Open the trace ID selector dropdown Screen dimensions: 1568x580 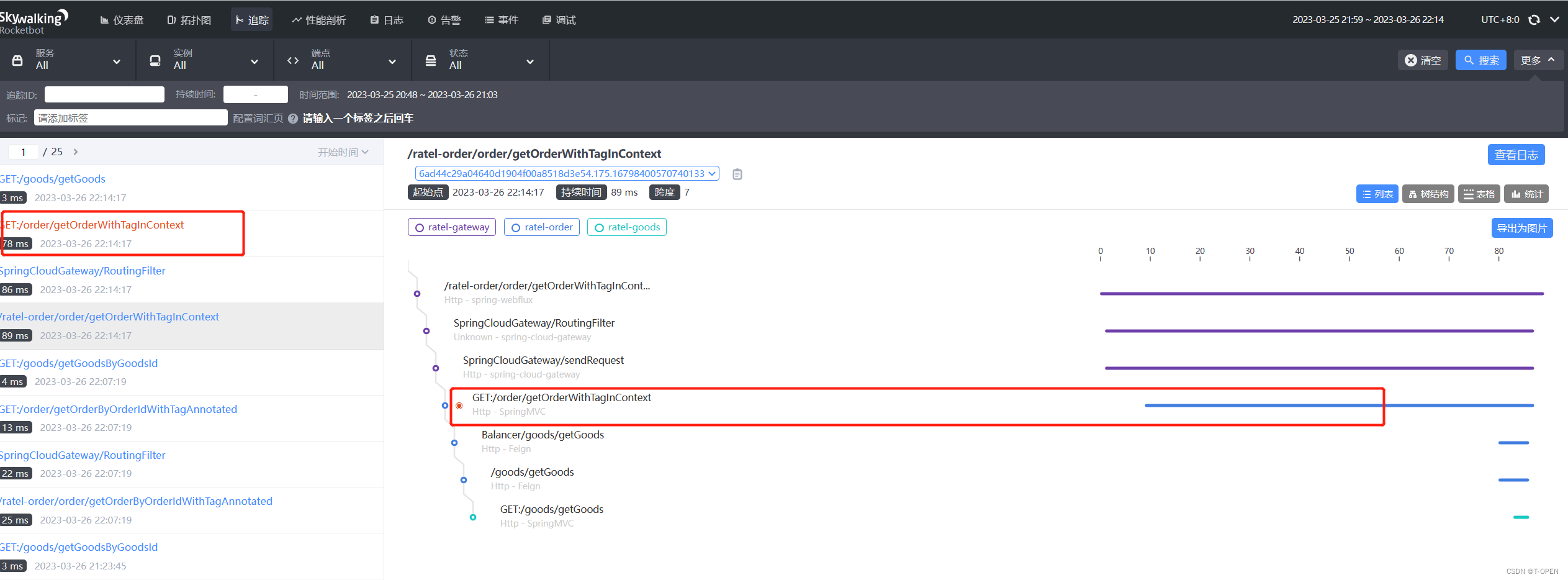pyautogui.click(x=567, y=173)
